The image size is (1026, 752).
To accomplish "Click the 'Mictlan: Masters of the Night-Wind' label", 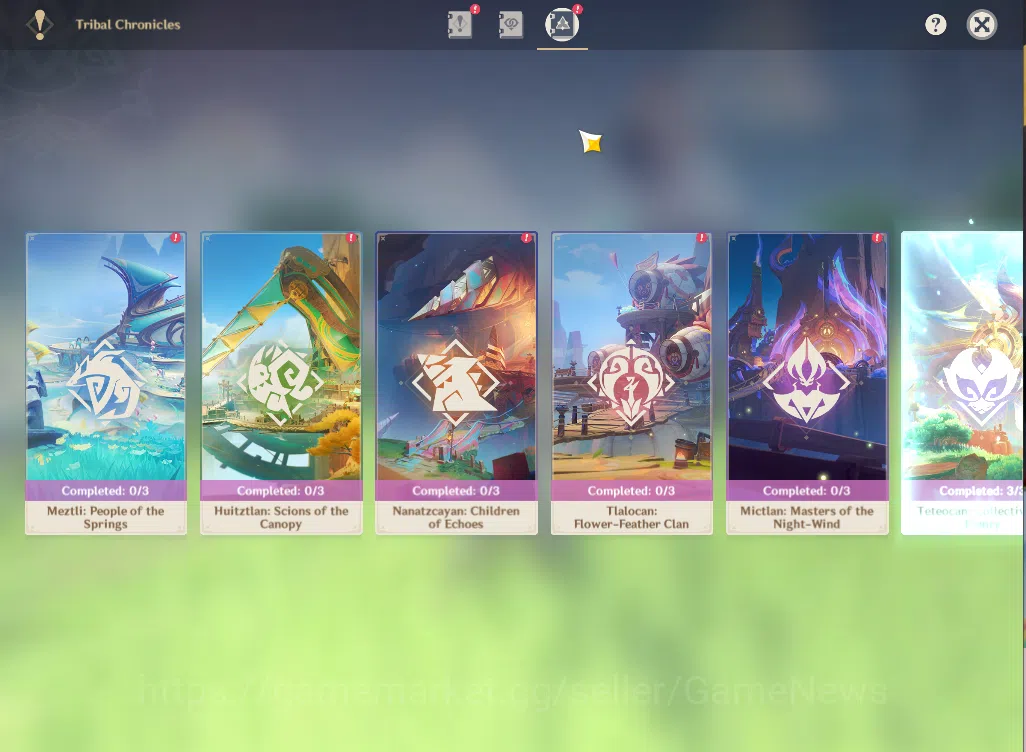I will pyautogui.click(x=807, y=517).
